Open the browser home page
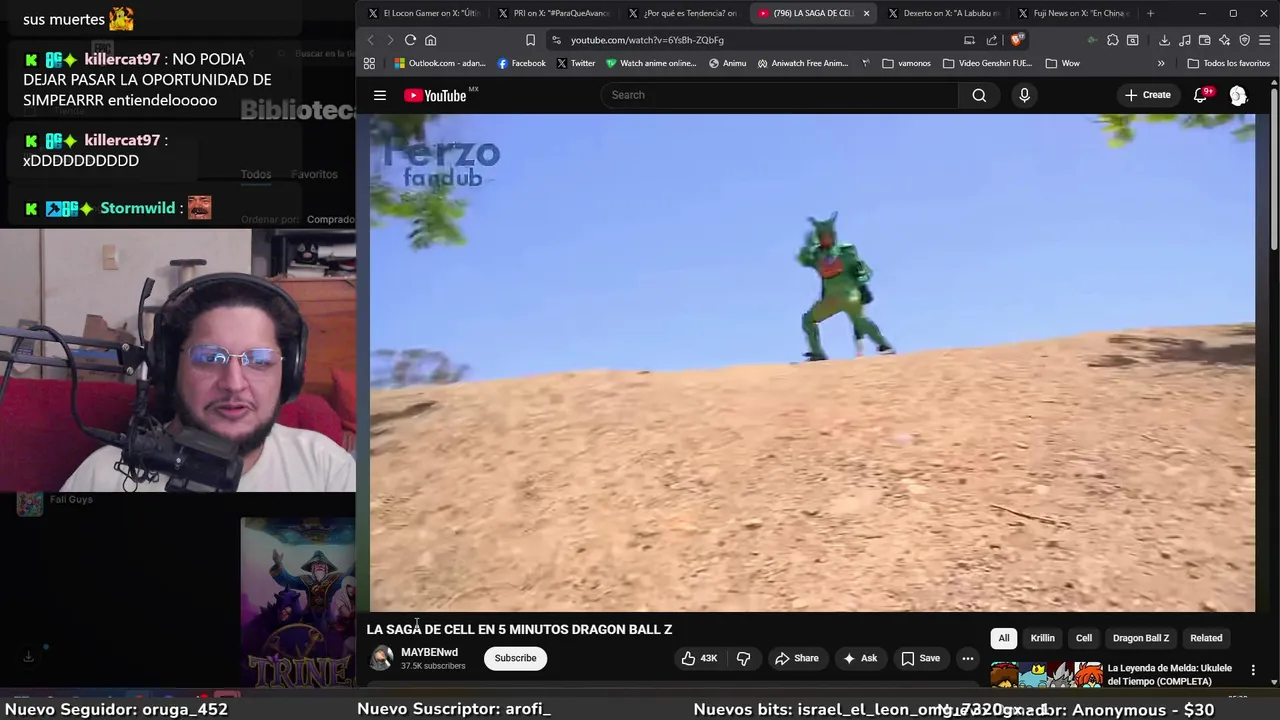 click(430, 40)
